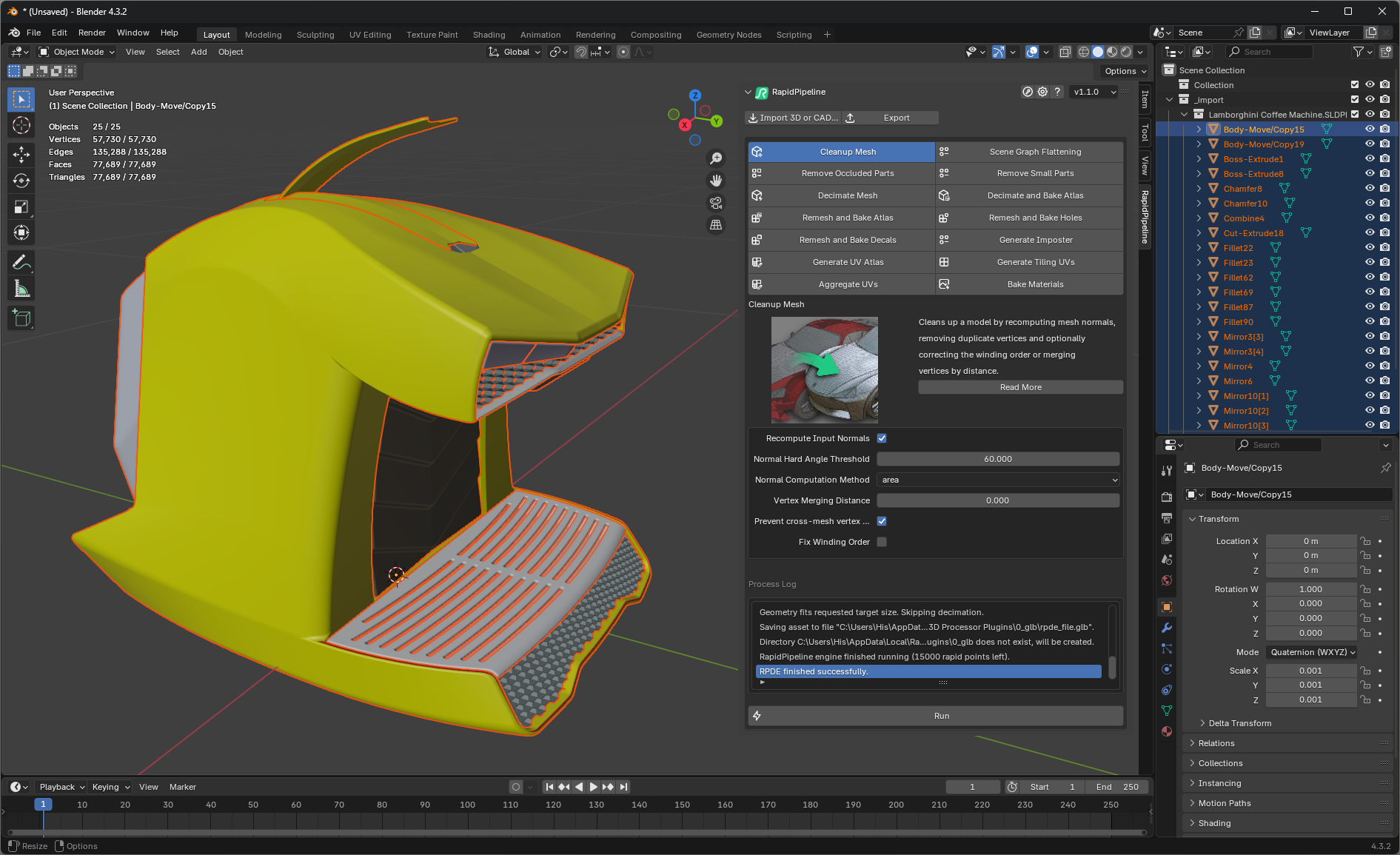Select the Annotate tool
The image size is (1400, 855).
tap(21, 261)
